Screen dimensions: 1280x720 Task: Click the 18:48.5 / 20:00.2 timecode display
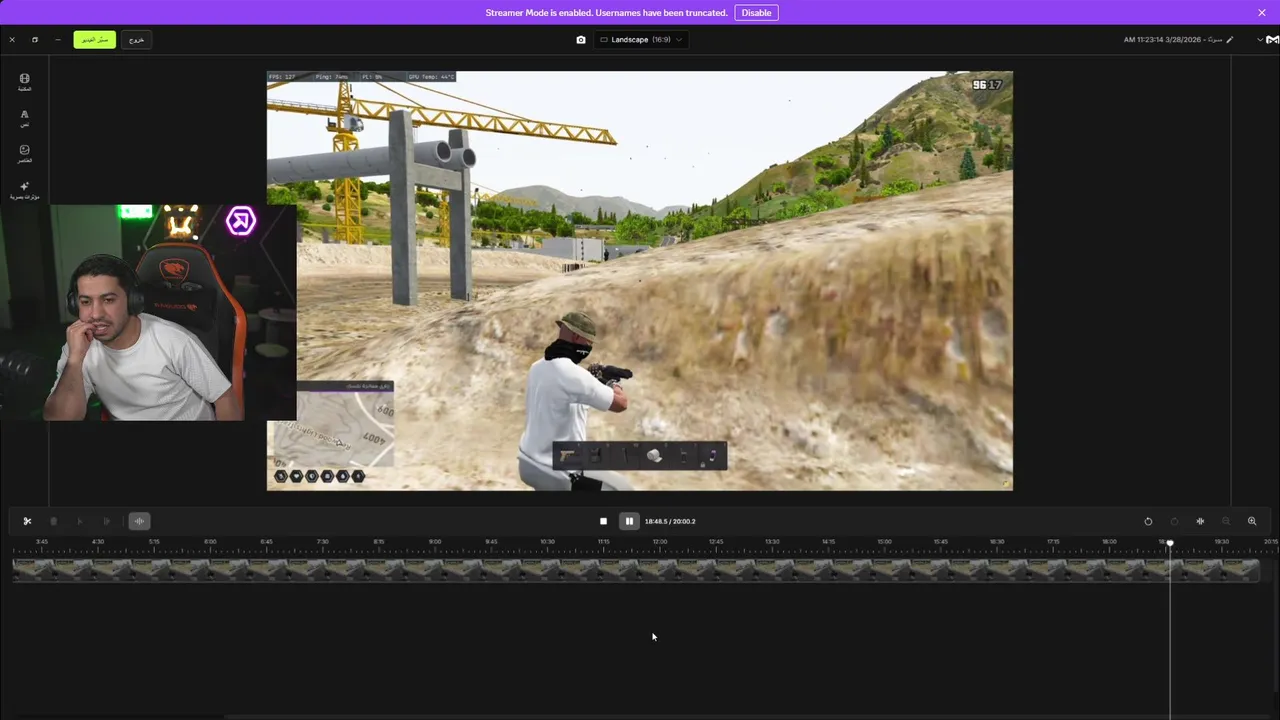click(x=670, y=521)
